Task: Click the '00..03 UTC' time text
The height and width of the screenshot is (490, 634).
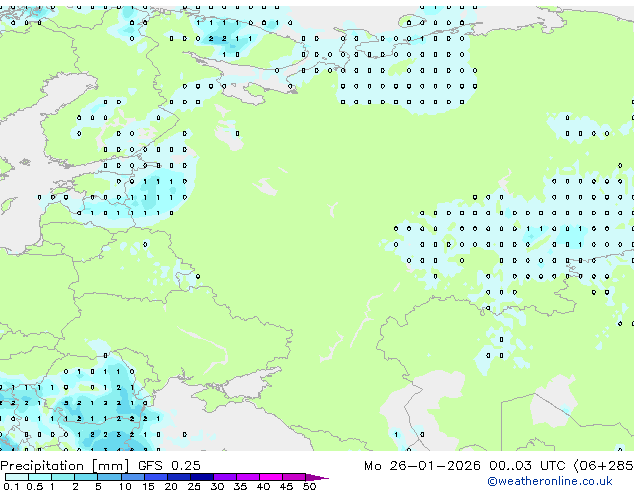Action: point(527,466)
